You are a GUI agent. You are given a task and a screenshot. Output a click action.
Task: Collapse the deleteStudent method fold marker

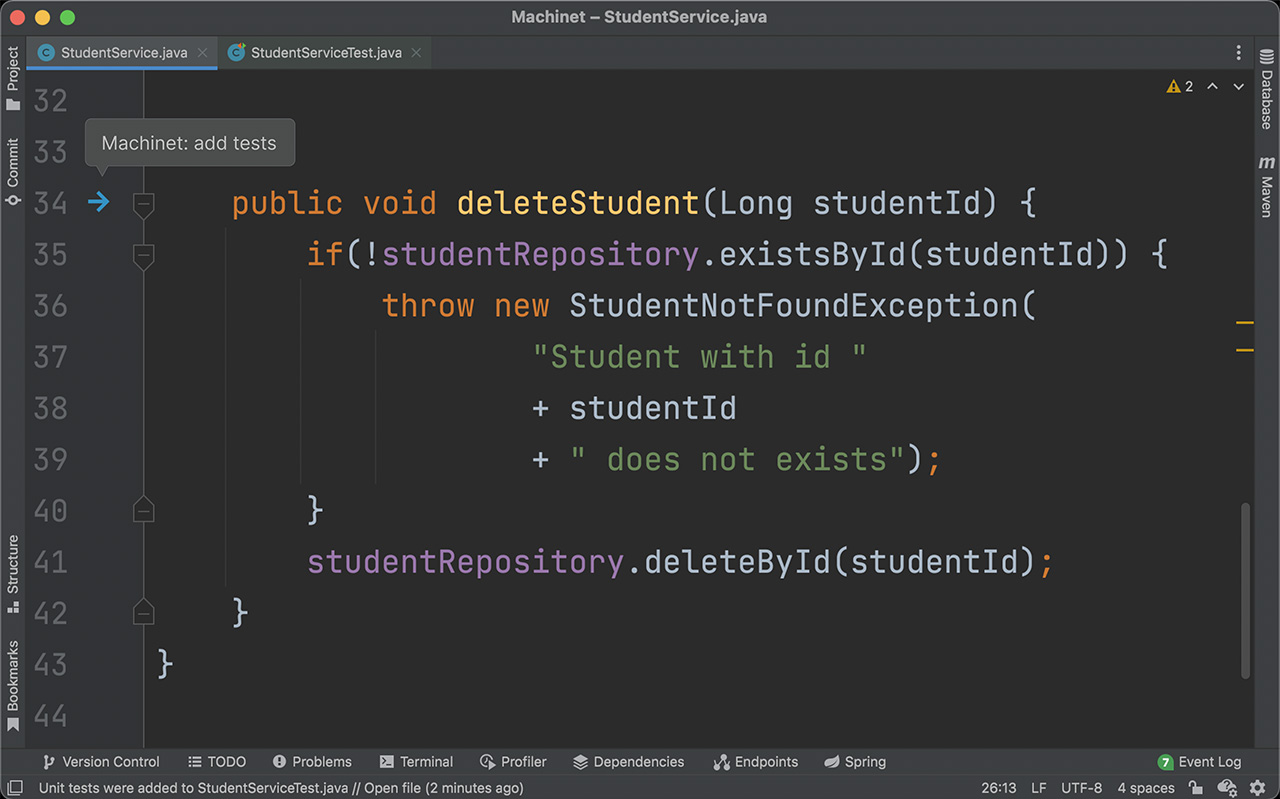(x=143, y=205)
